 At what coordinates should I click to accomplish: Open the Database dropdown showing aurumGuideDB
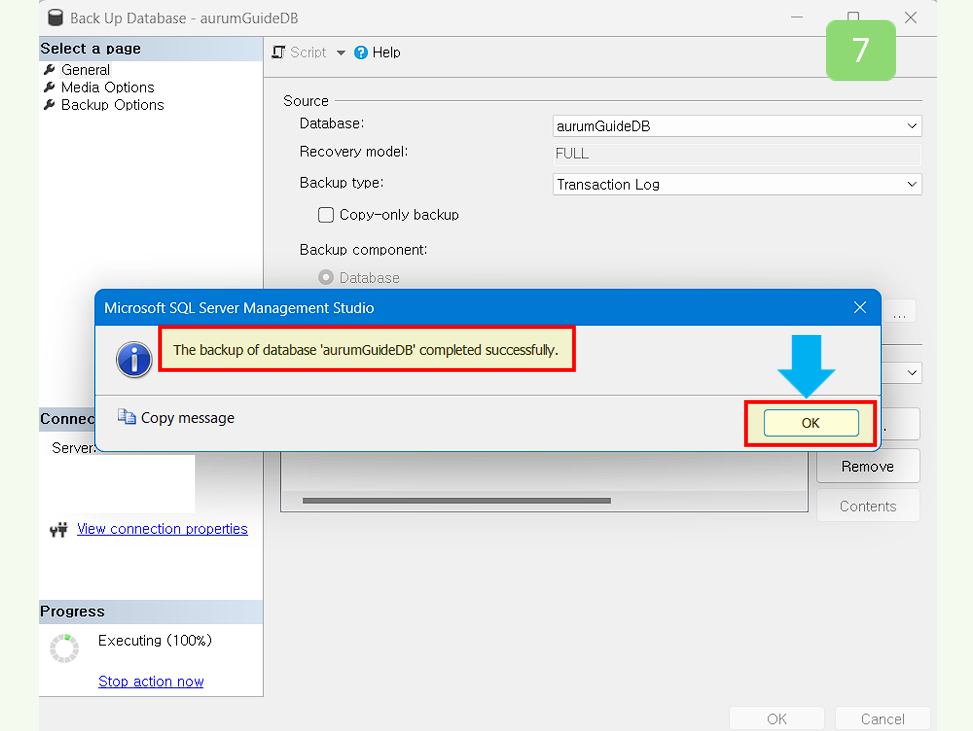pos(737,126)
